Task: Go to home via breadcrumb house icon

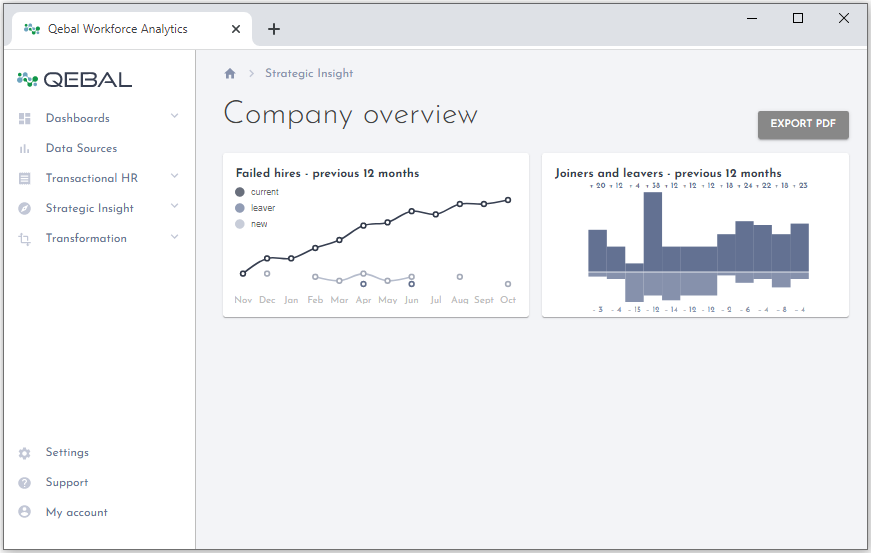Action: (x=230, y=73)
